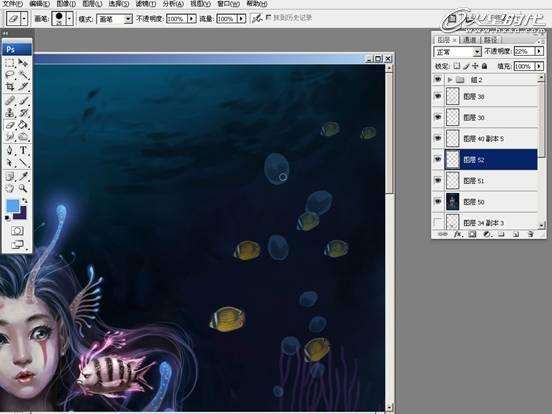Select the Lasso tool

tap(10, 75)
